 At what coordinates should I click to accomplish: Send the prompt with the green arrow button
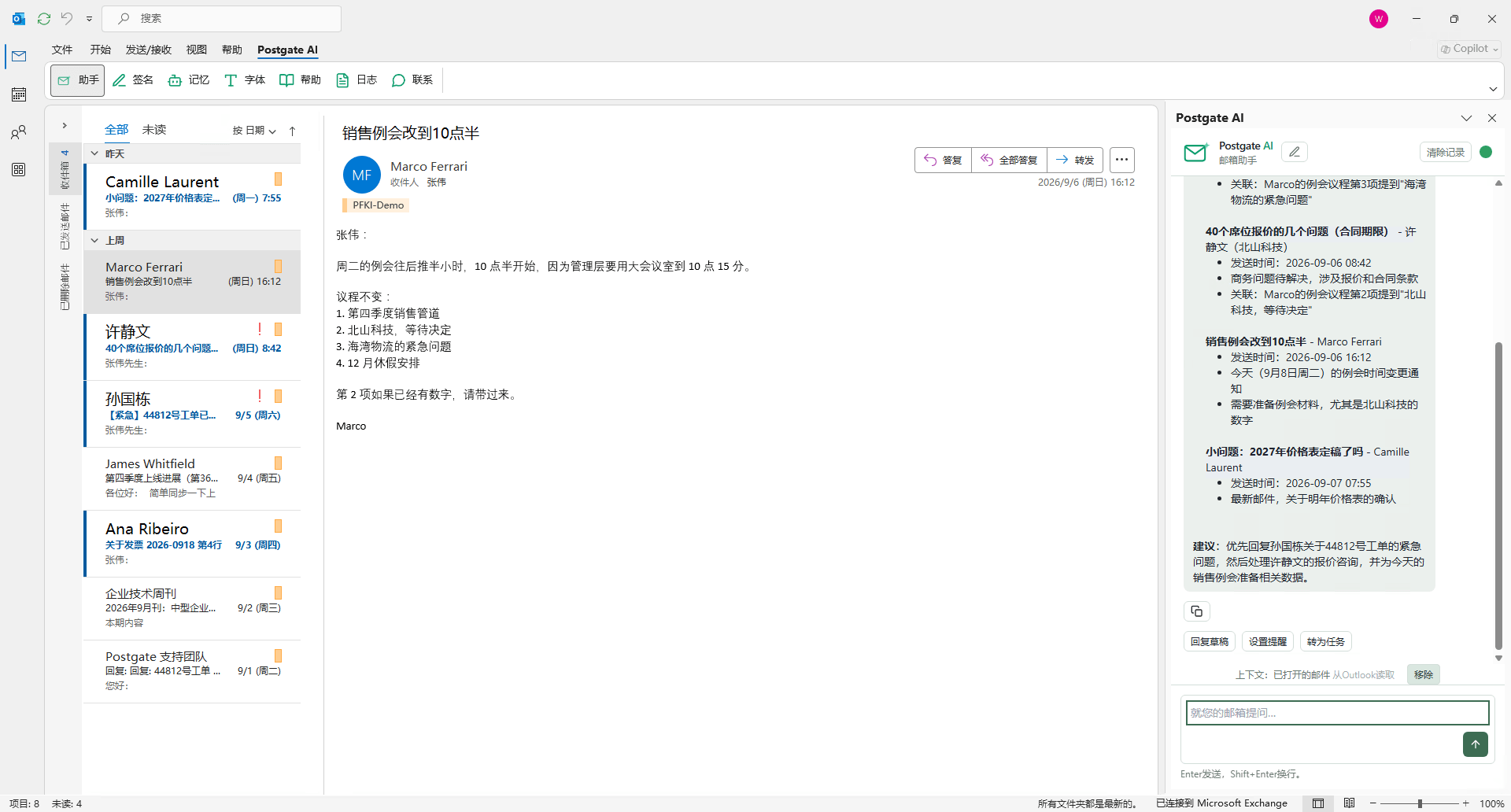(1476, 744)
